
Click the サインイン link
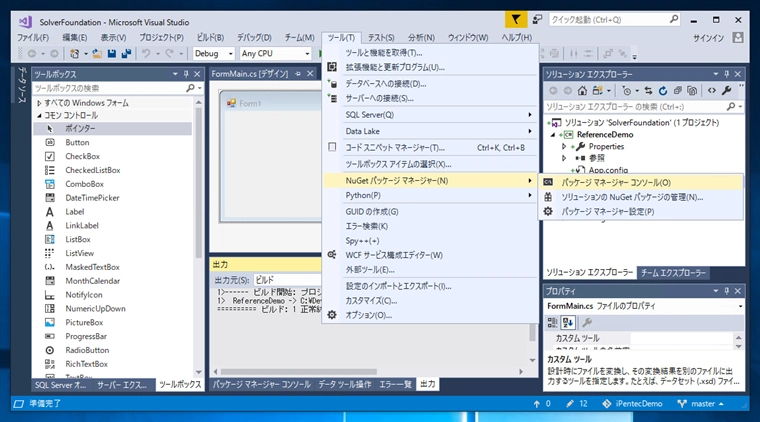click(x=708, y=38)
